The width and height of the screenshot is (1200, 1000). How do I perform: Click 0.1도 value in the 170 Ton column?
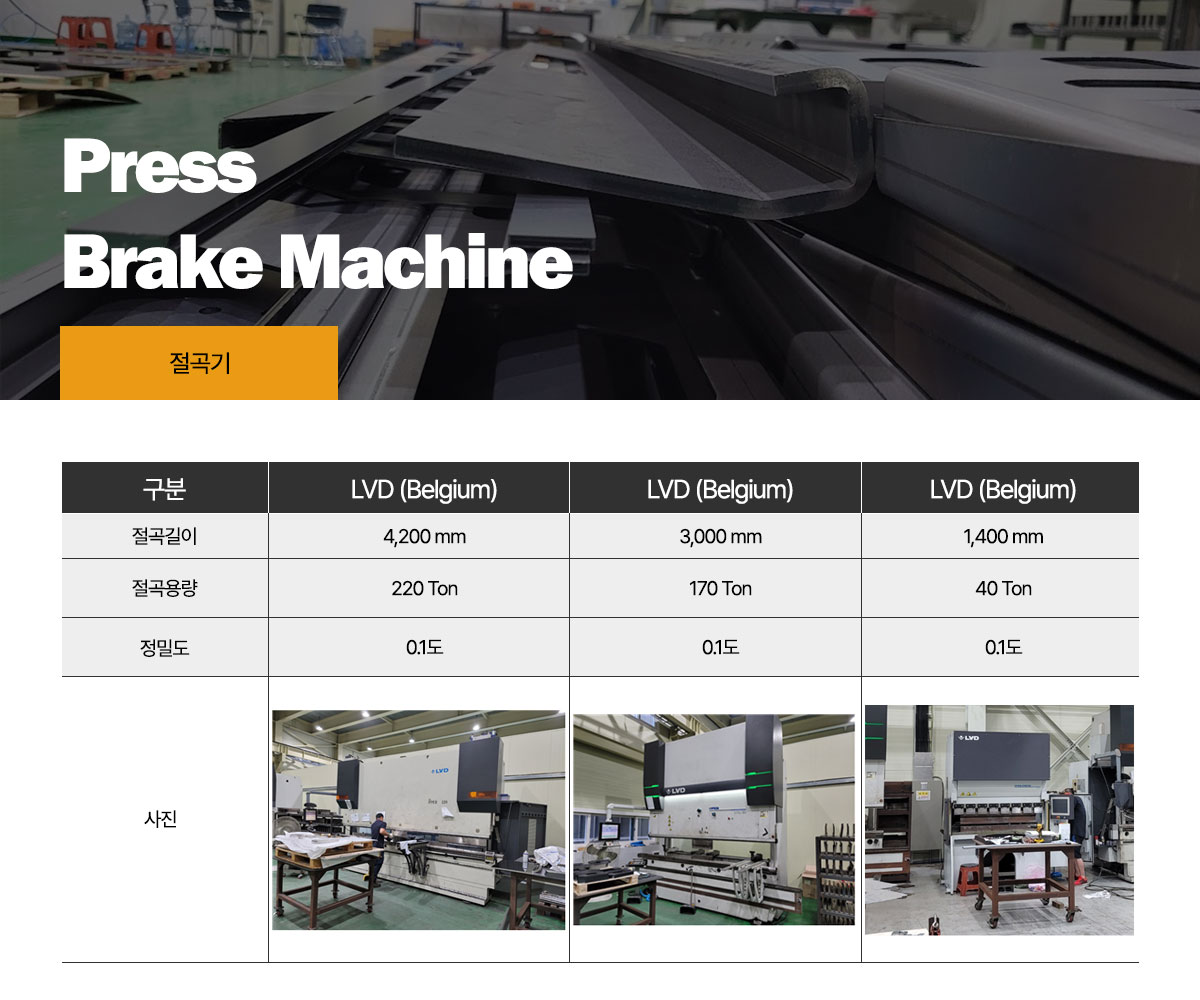tap(720, 647)
